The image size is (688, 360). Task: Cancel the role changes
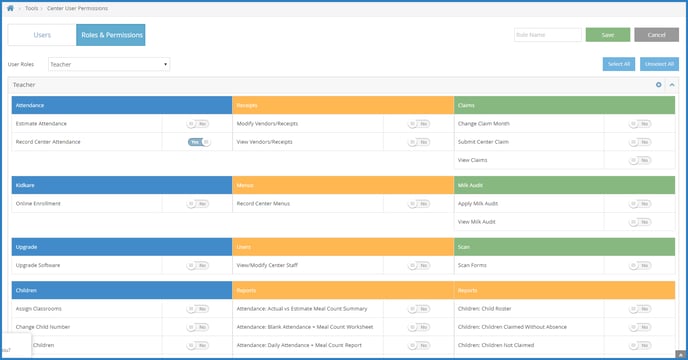coord(656,35)
